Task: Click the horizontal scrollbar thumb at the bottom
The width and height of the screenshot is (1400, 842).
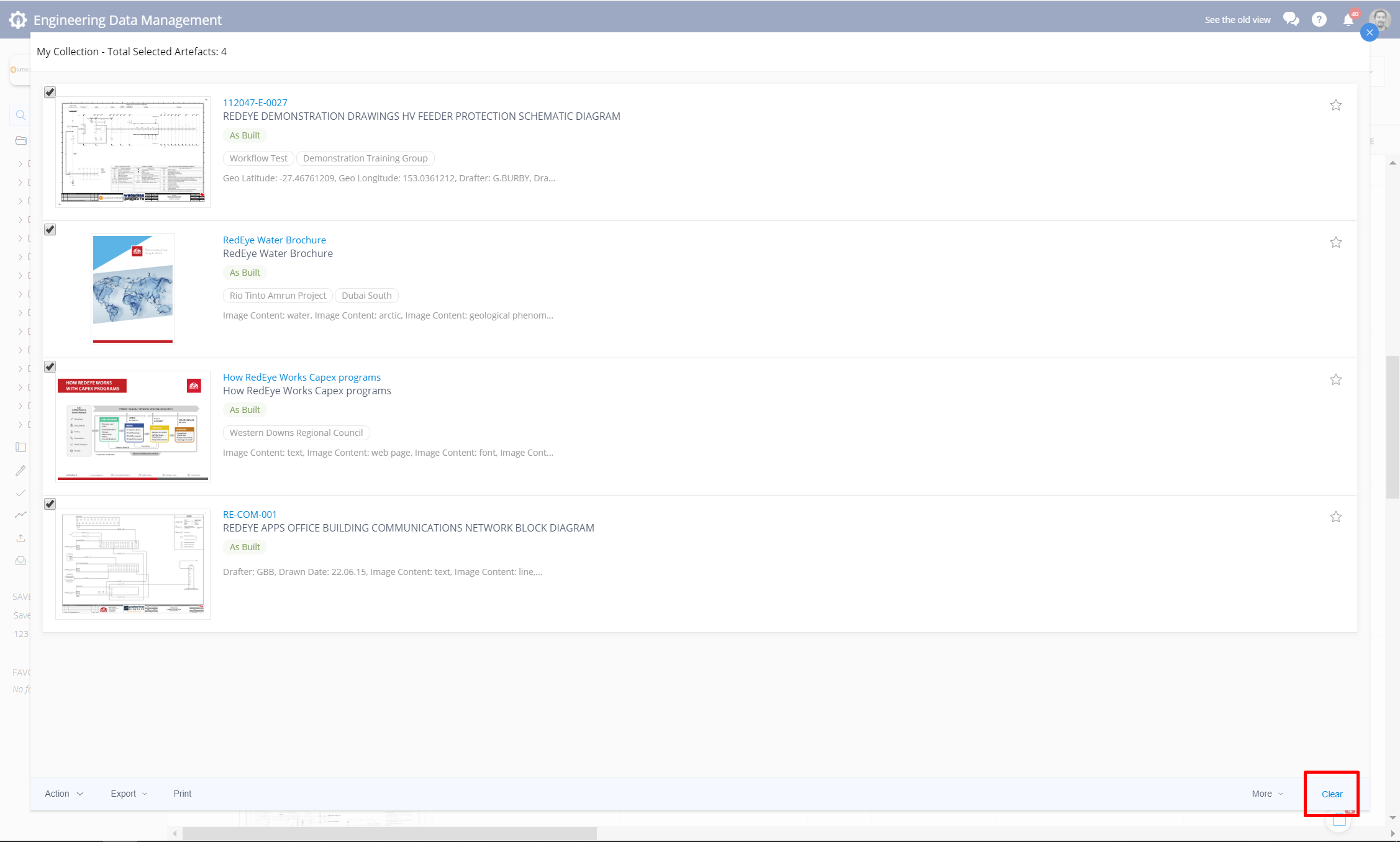Action: (x=389, y=833)
